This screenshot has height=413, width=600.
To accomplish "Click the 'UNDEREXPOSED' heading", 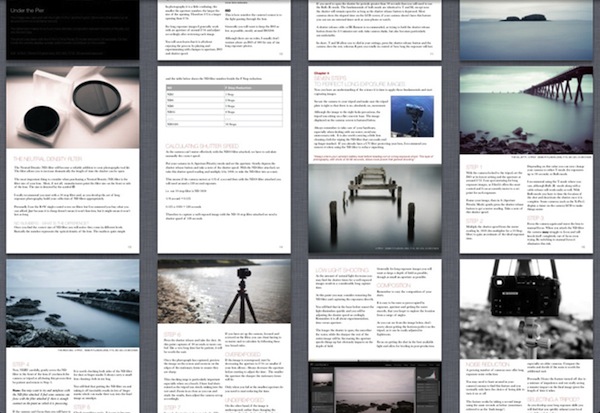I will coord(245,400).
